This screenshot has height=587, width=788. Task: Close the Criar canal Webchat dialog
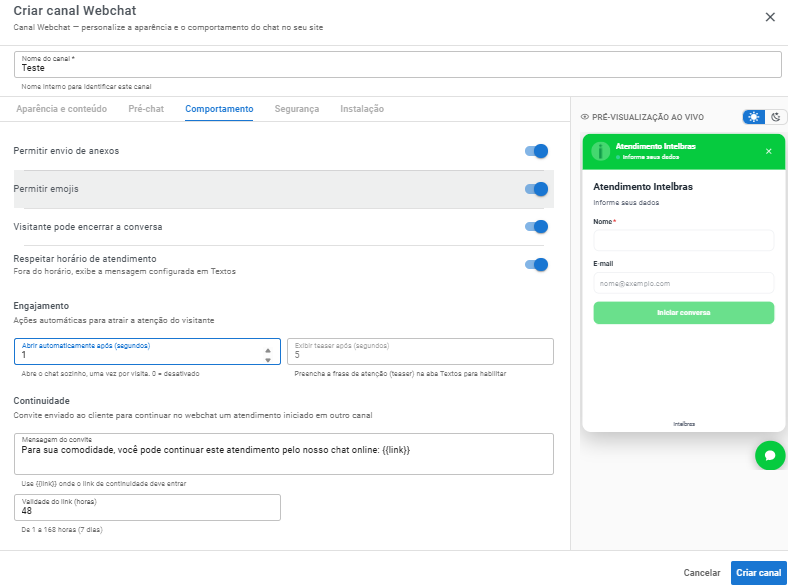[769, 17]
